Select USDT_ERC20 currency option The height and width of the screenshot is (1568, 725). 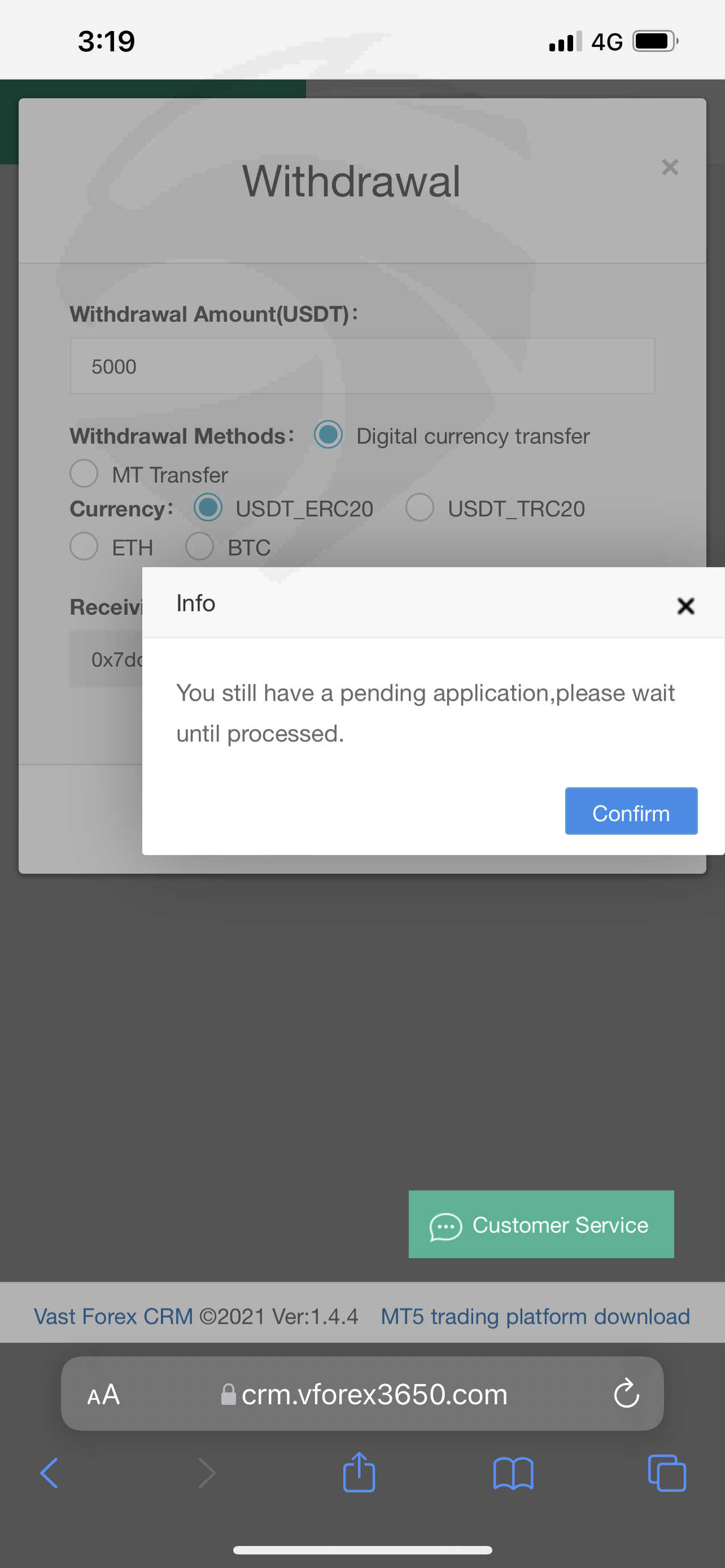[x=208, y=507]
